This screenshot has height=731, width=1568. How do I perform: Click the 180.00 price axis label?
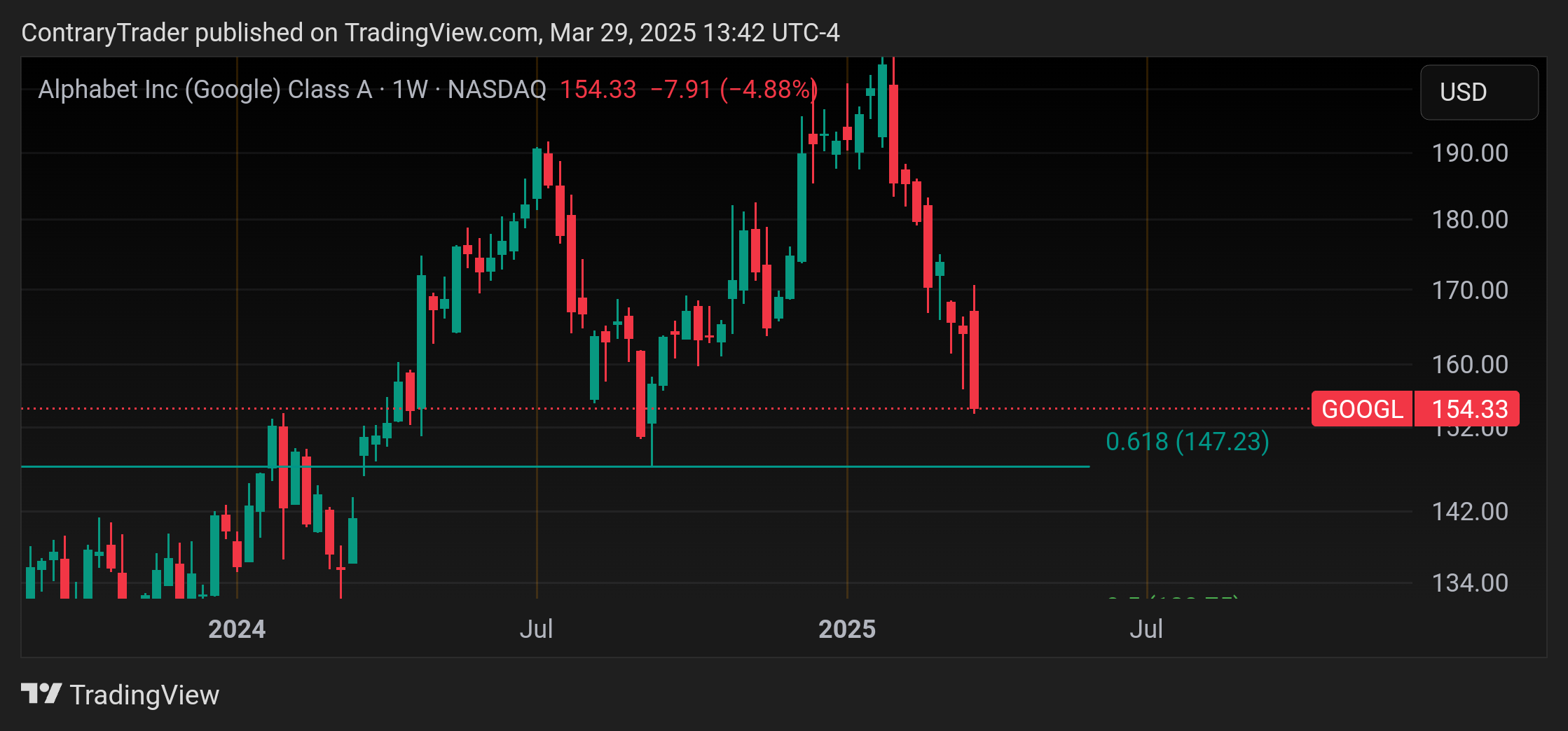(x=1470, y=219)
